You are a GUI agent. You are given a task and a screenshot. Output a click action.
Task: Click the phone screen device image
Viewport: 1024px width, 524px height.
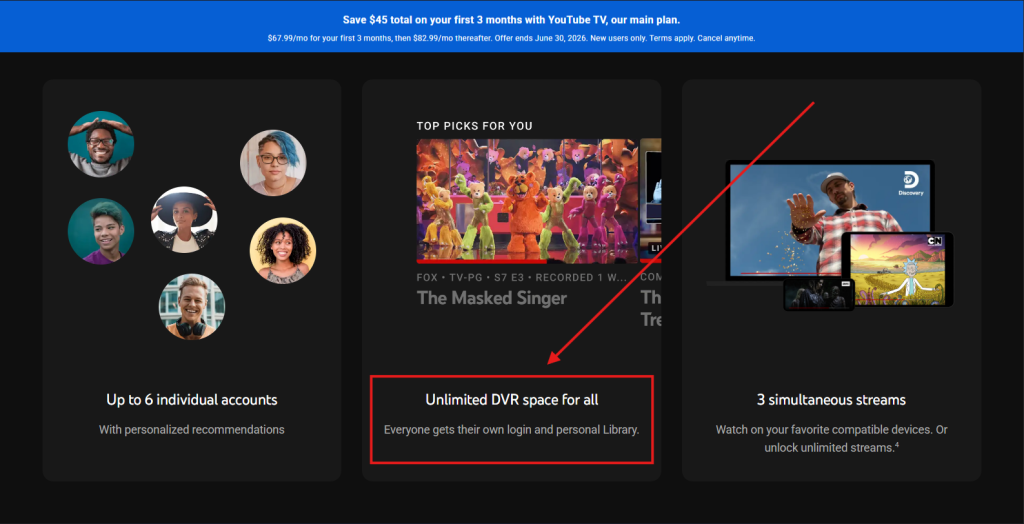819,293
